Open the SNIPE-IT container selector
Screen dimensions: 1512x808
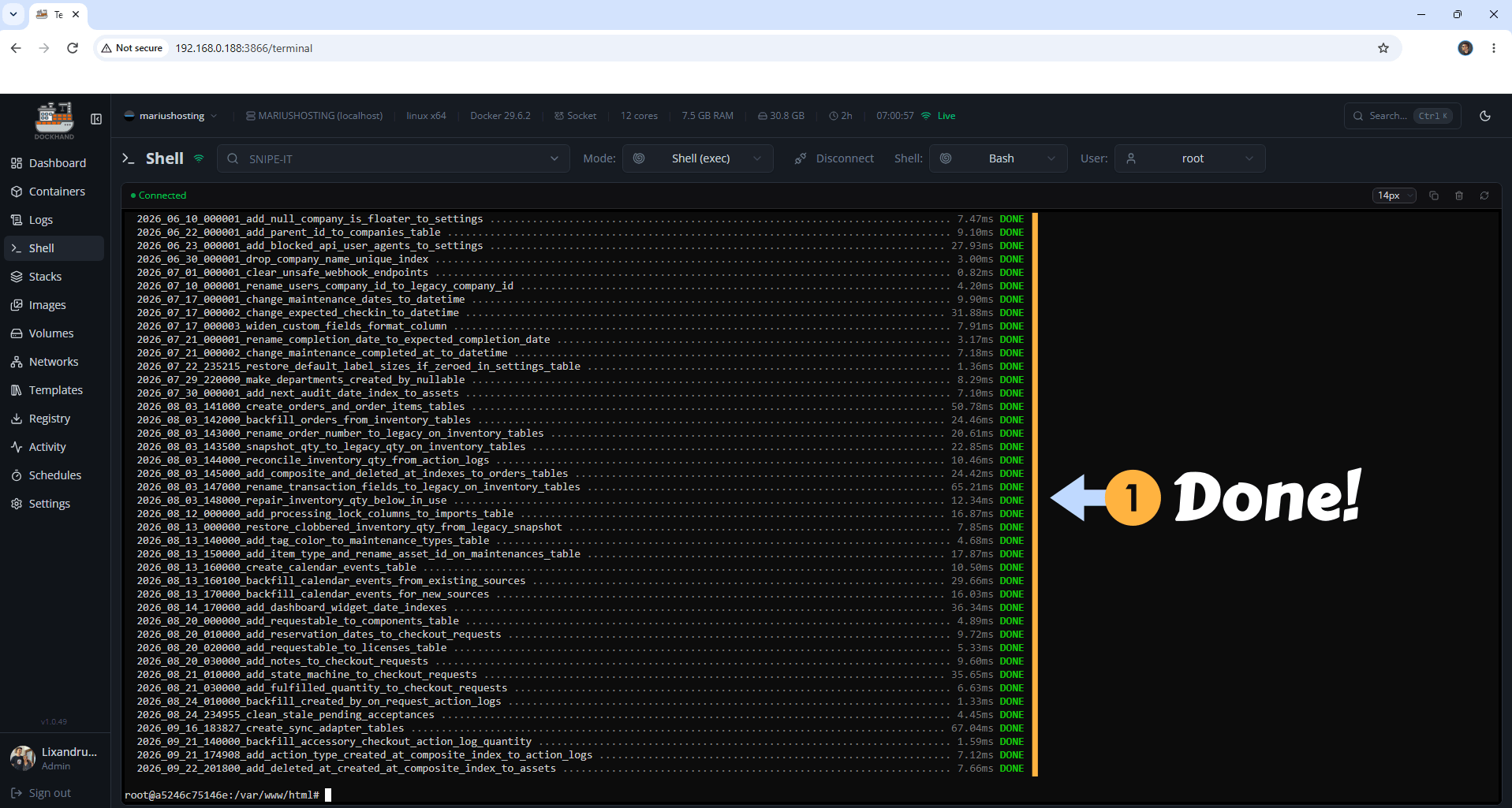(x=393, y=158)
